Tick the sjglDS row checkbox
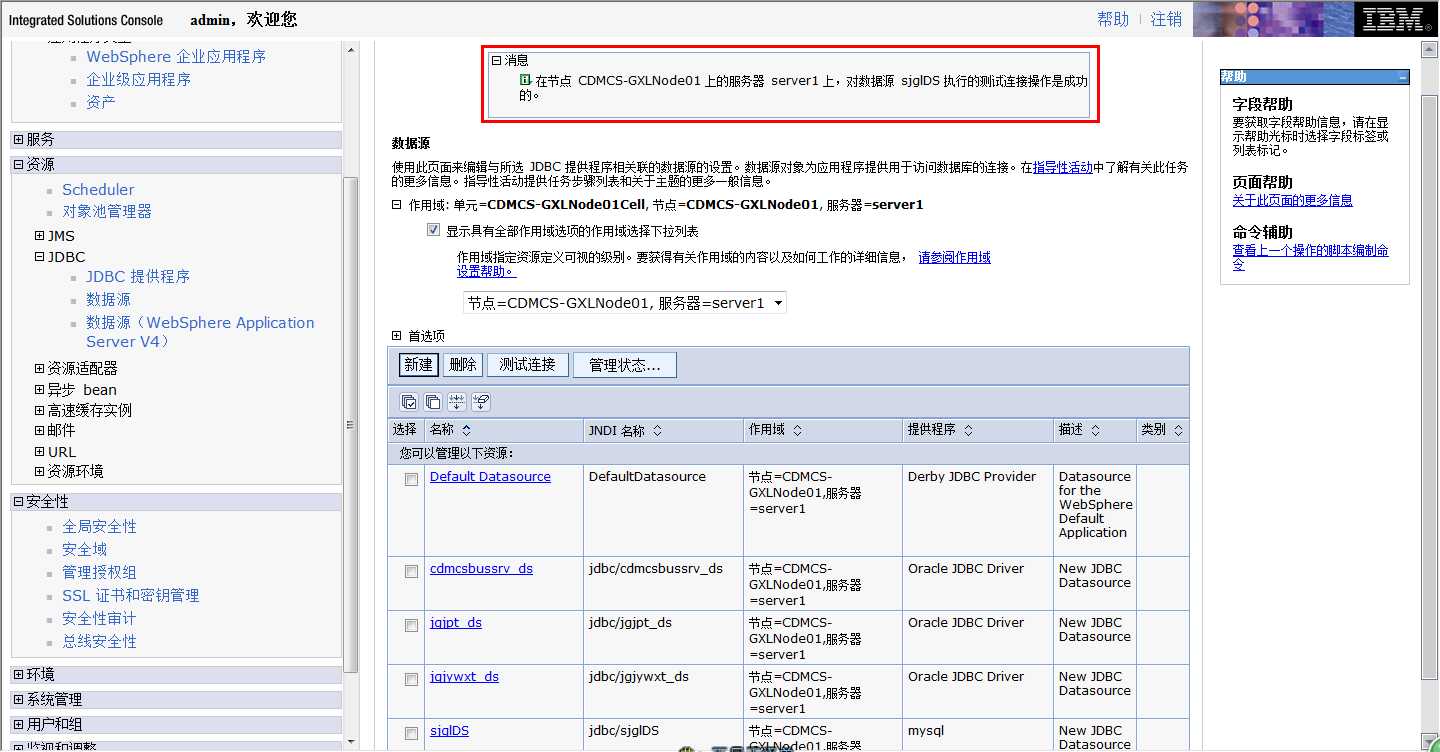The width and height of the screenshot is (1440, 752). pos(411,734)
